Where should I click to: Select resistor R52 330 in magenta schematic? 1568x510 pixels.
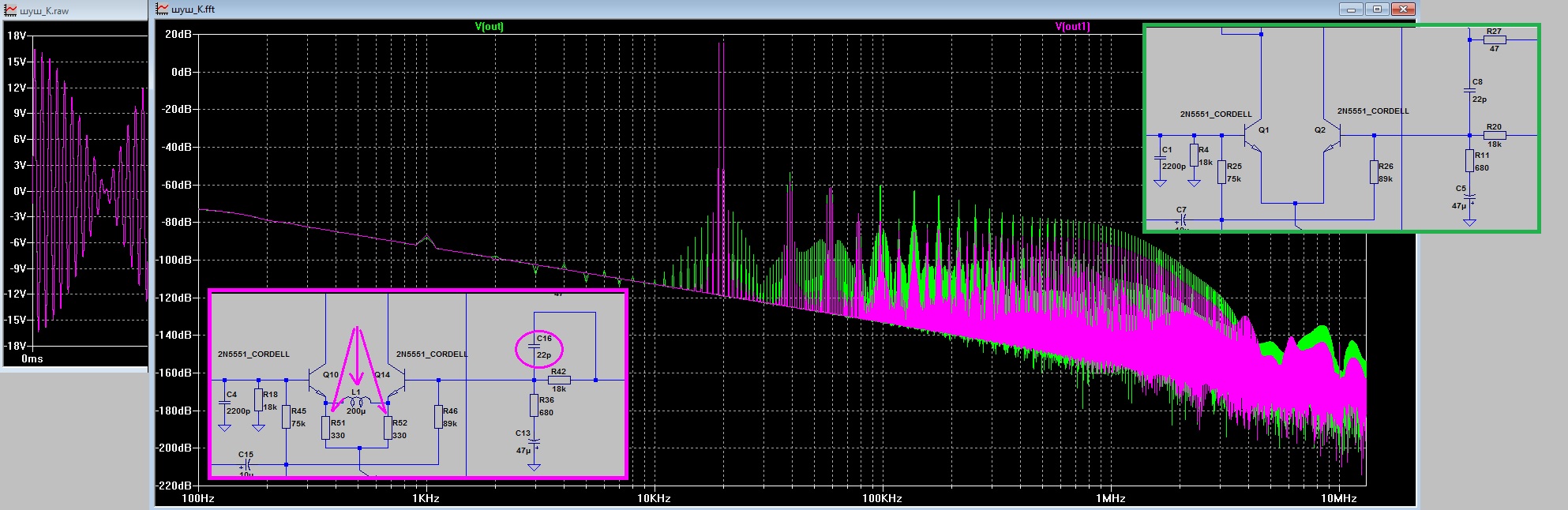tap(388, 429)
